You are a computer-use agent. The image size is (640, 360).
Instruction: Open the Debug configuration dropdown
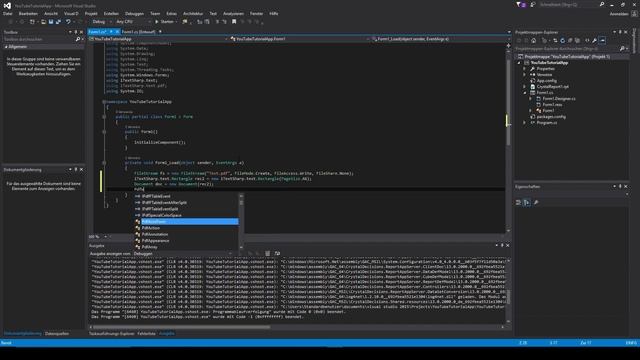point(101,22)
